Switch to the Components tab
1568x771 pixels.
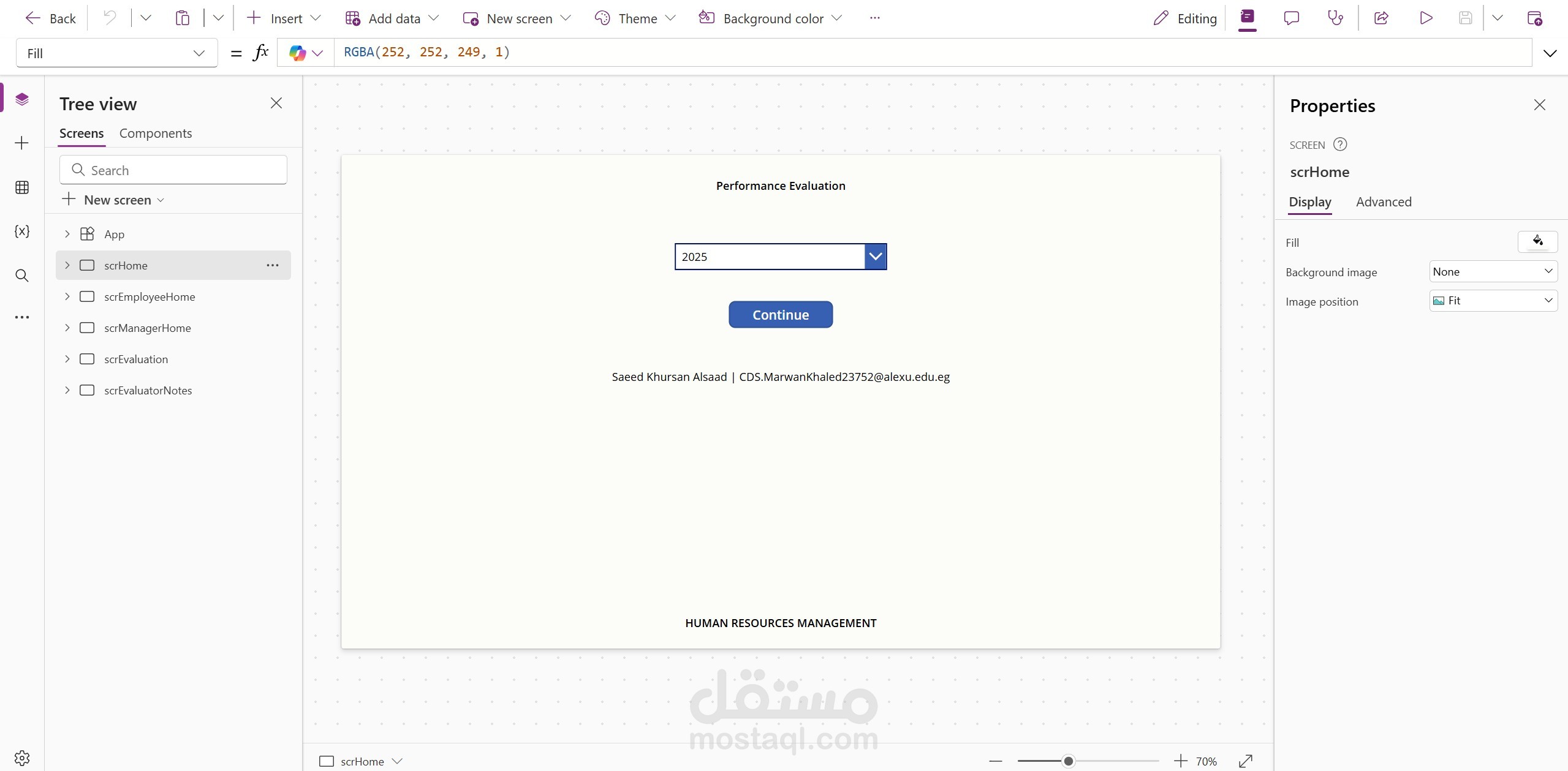click(x=156, y=134)
